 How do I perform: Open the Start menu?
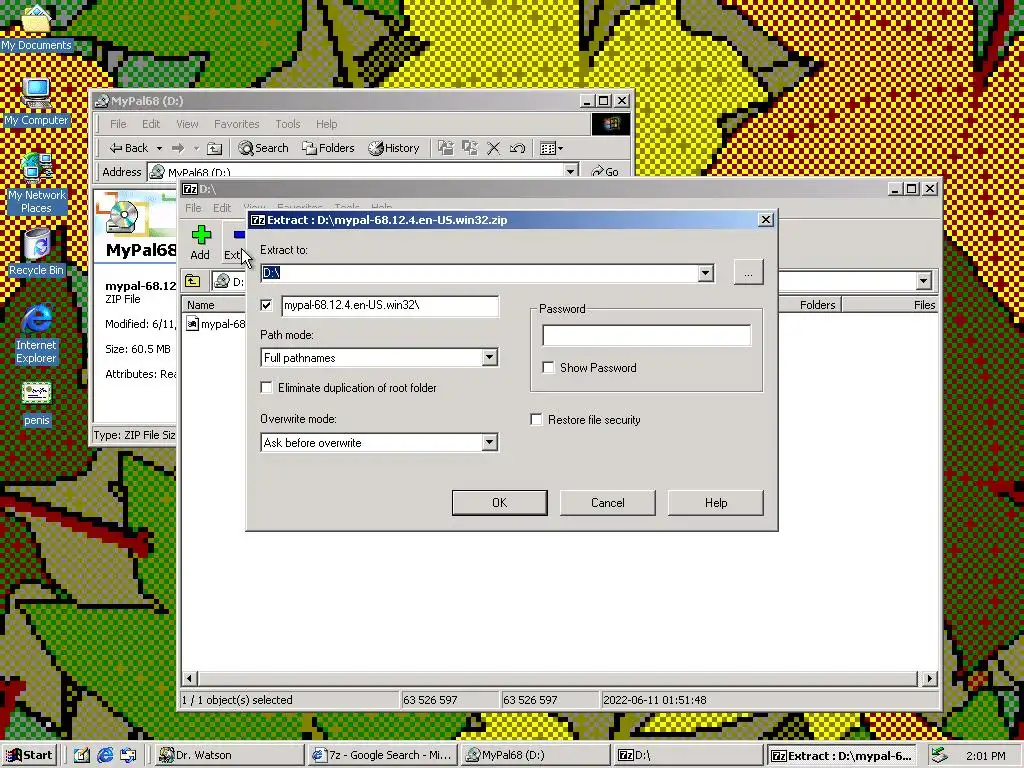[x=29, y=755]
